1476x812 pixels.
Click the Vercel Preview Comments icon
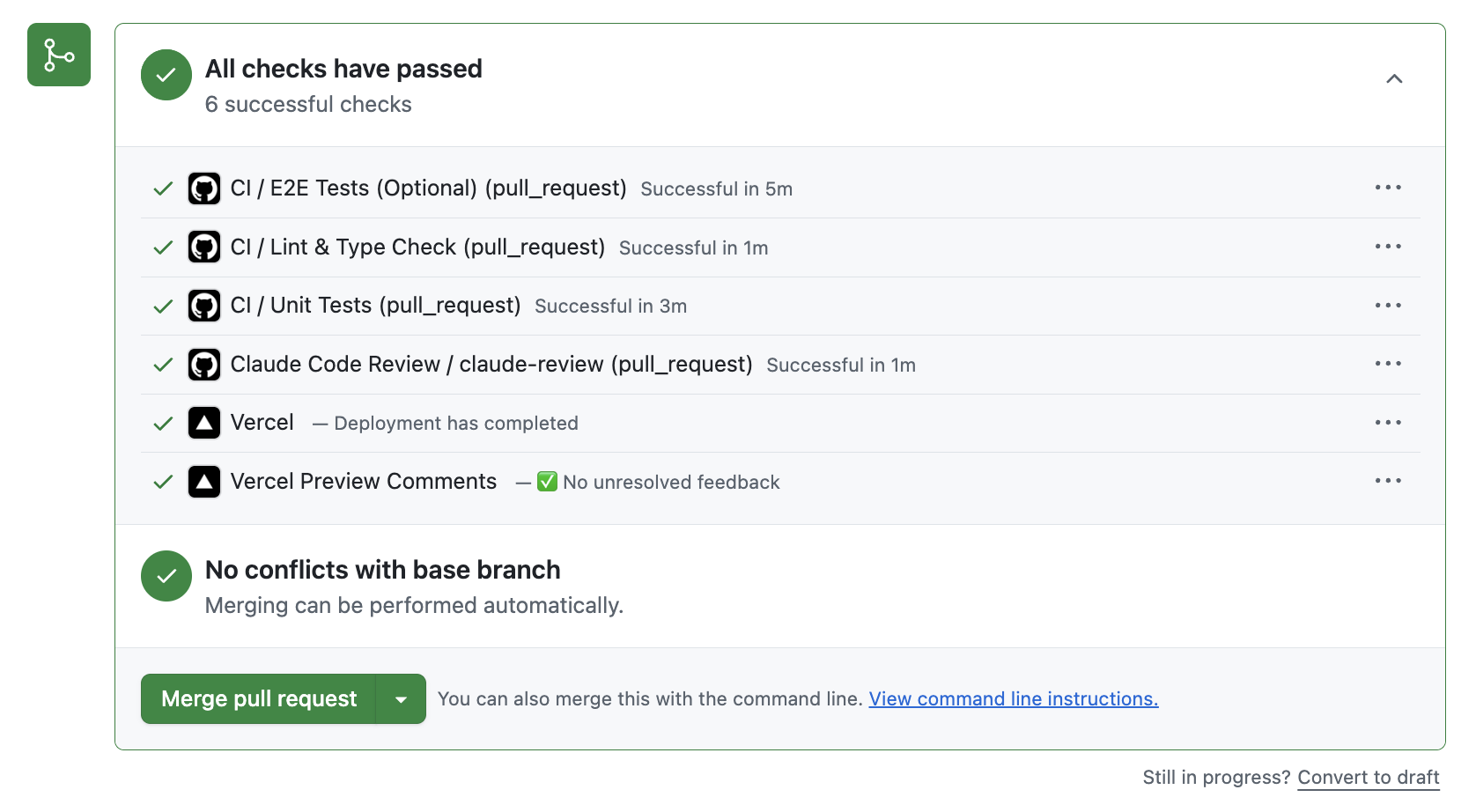[x=203, y=481]
